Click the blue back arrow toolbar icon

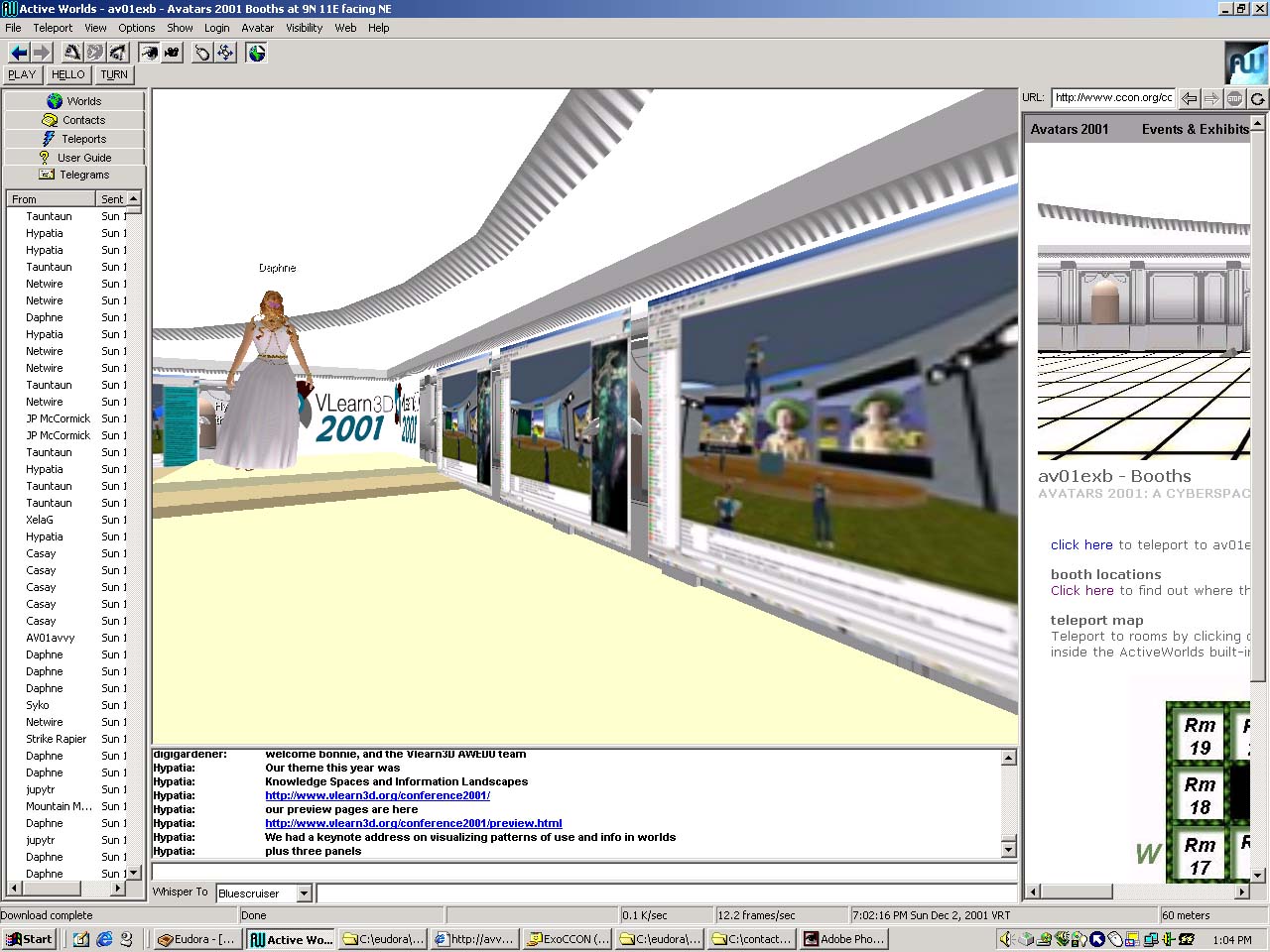point(19,53)
